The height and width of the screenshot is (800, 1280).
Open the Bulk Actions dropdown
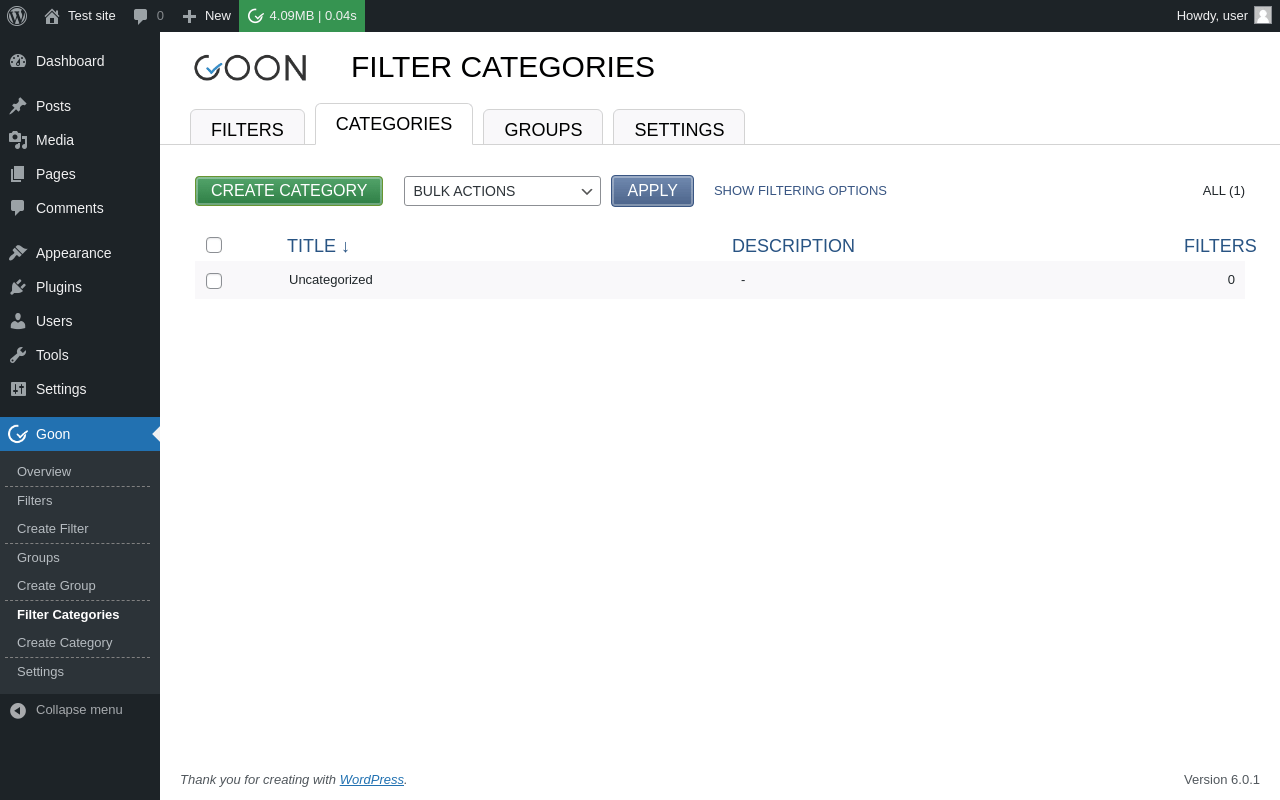[502, 191]
